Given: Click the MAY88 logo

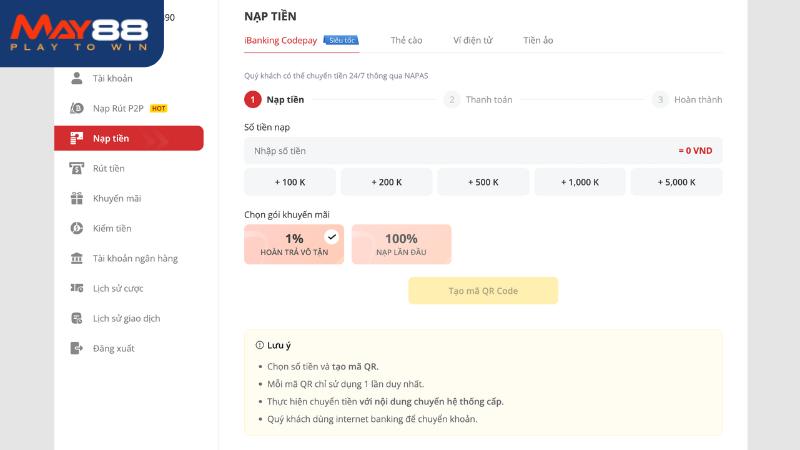Looking at the screenshot, I should (x=80, y=33).
